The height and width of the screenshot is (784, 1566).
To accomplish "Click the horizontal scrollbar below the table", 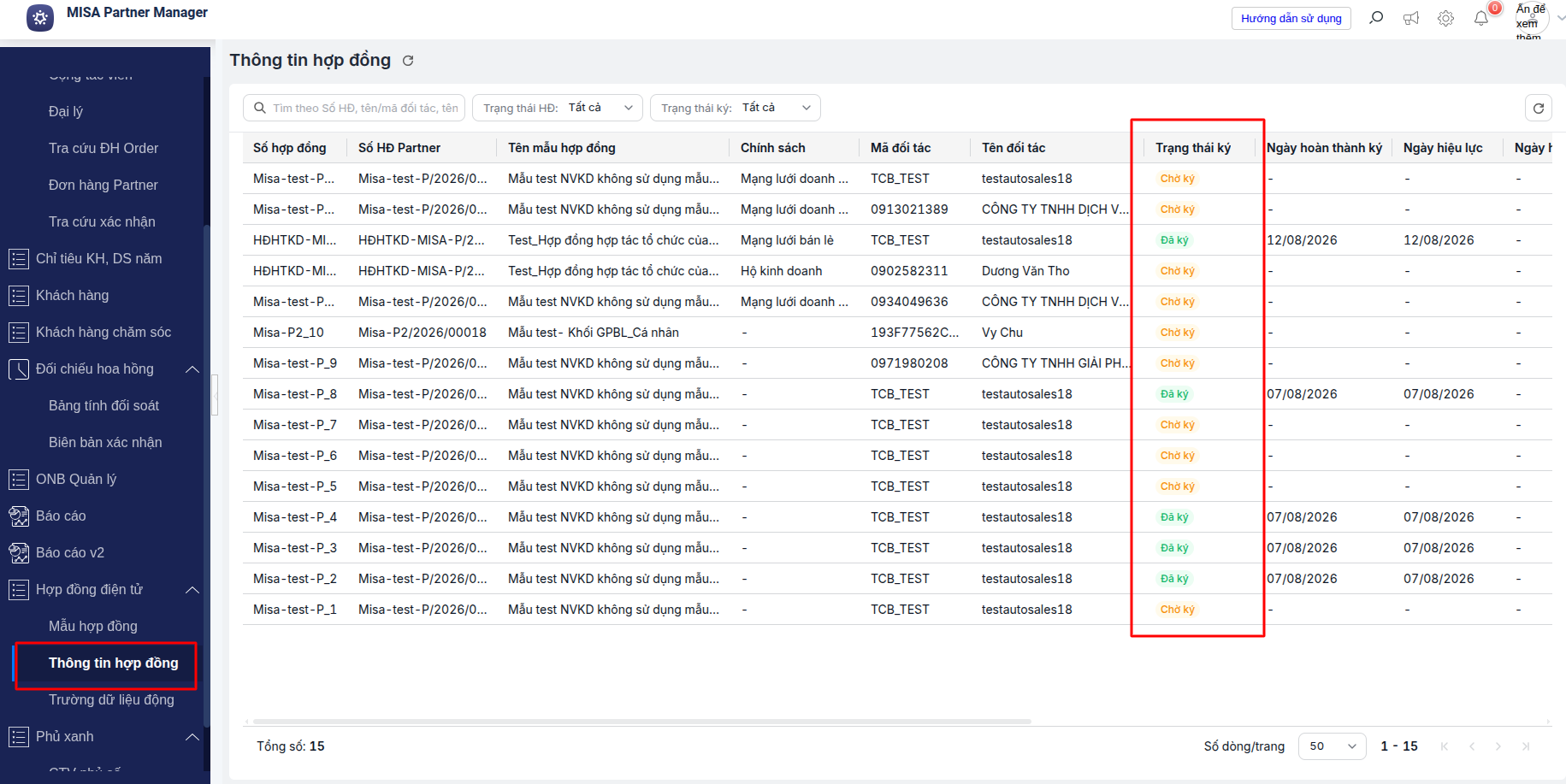I will pos(641,722).
